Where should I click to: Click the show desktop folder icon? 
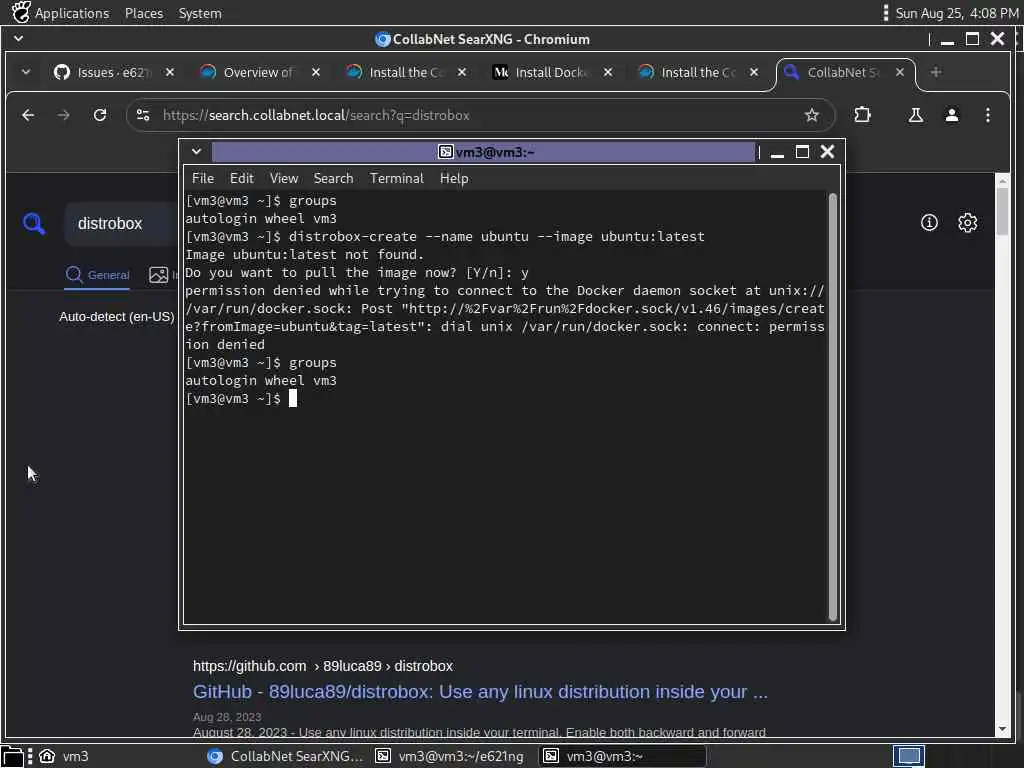12,756
